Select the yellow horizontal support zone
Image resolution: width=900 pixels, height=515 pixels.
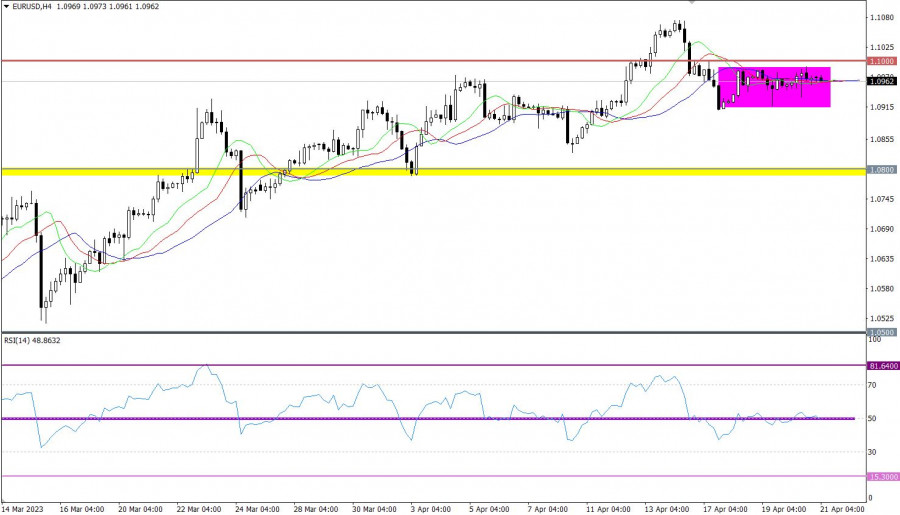point(400,172)
